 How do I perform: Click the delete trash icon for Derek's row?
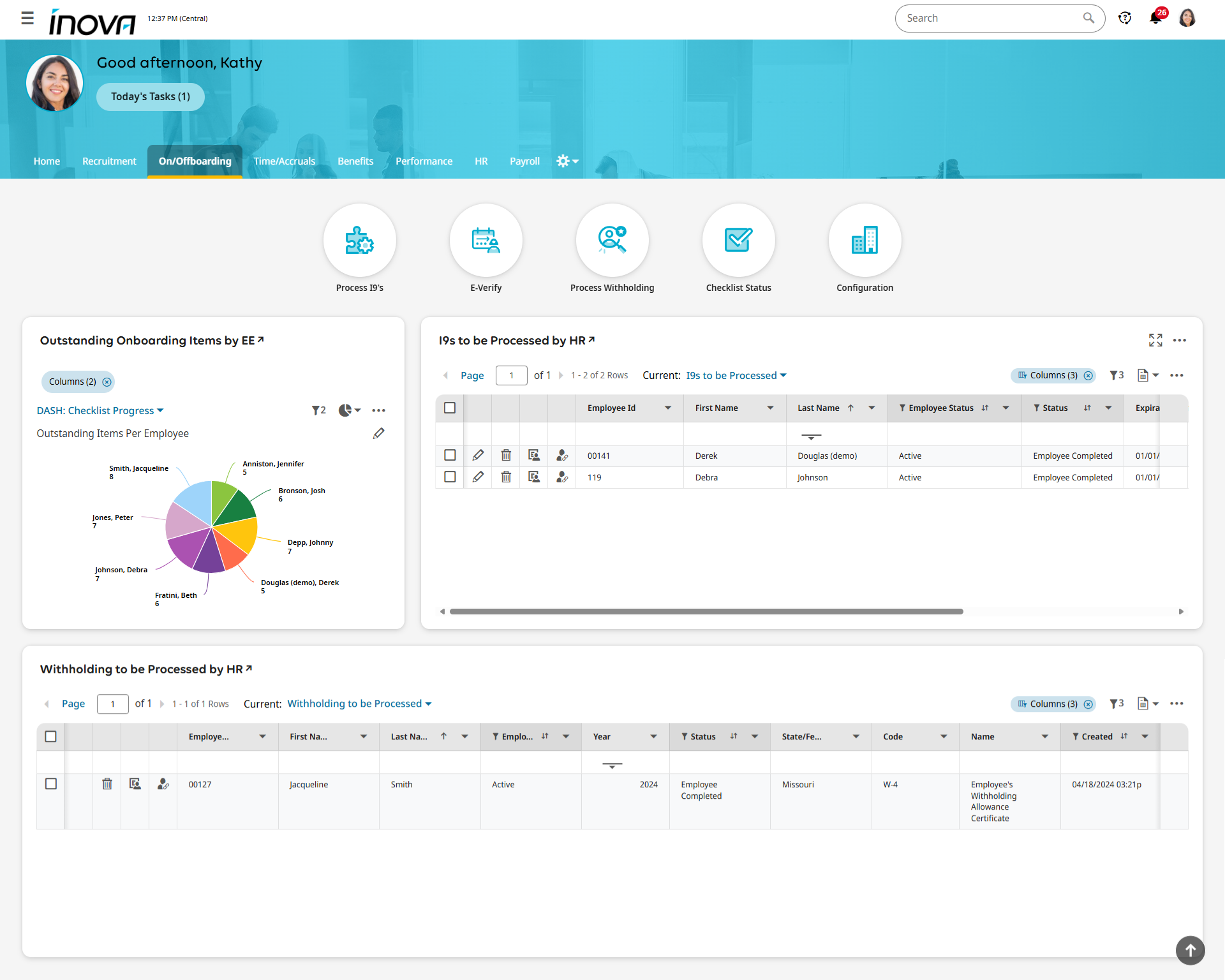pos(506,456)
